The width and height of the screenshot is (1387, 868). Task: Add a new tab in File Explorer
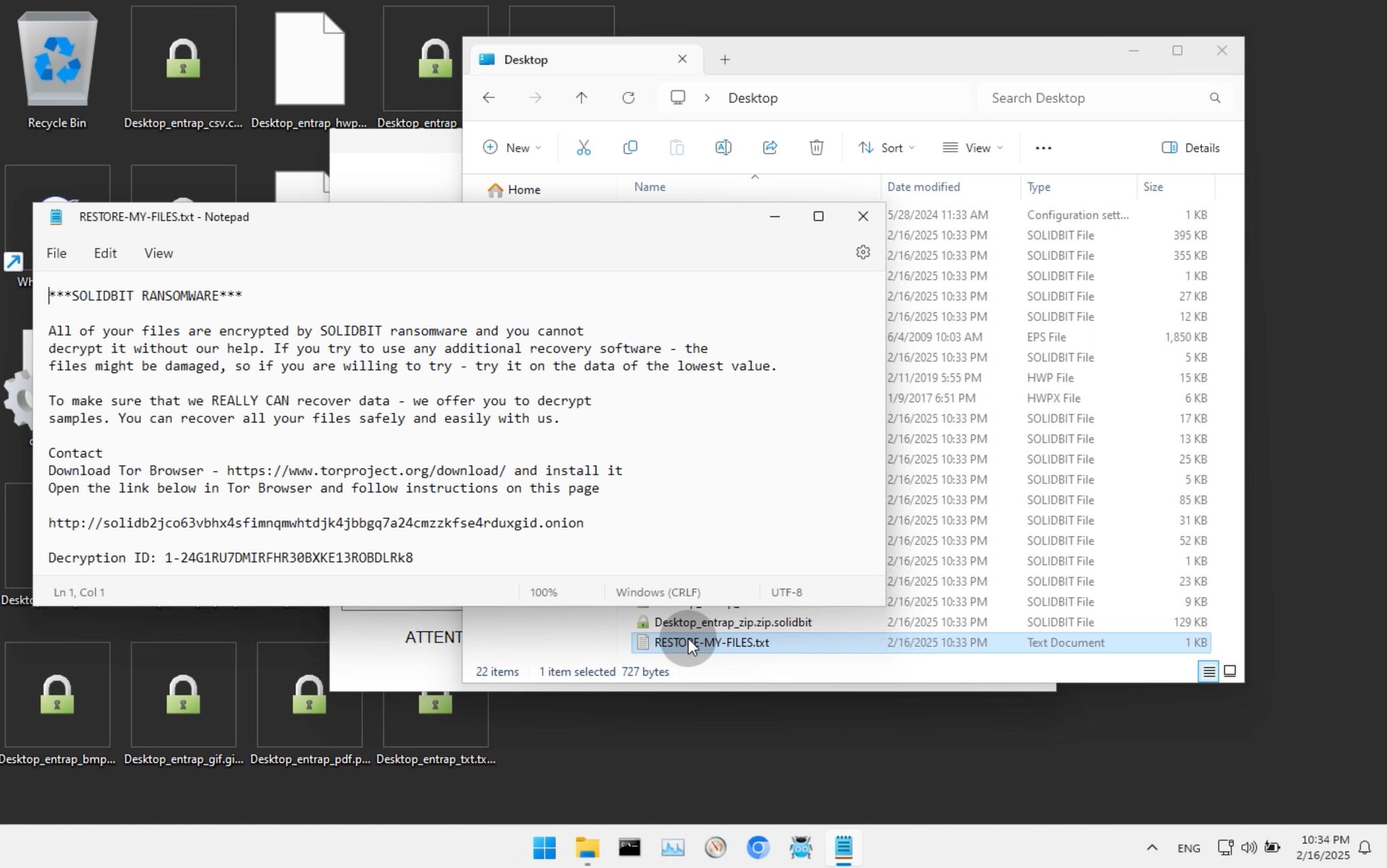pos(725,60)
